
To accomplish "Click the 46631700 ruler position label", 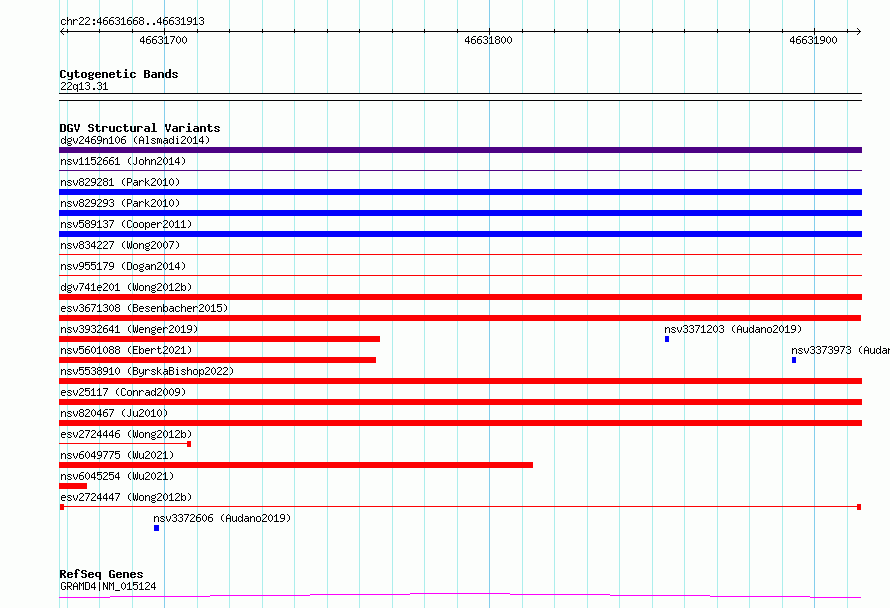I will (x=163, y=40).
